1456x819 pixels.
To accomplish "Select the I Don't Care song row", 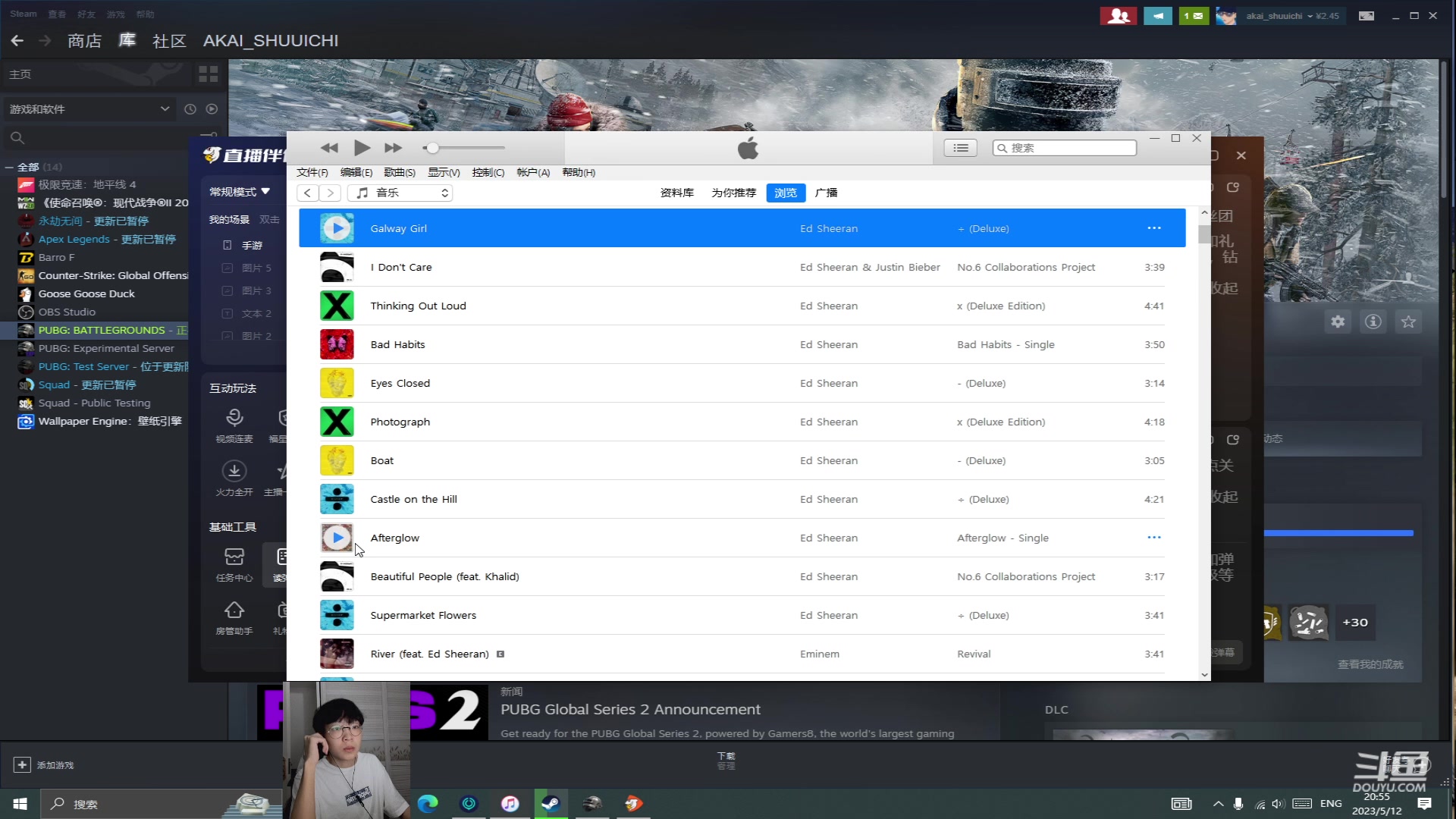I will tap(742, 267).
